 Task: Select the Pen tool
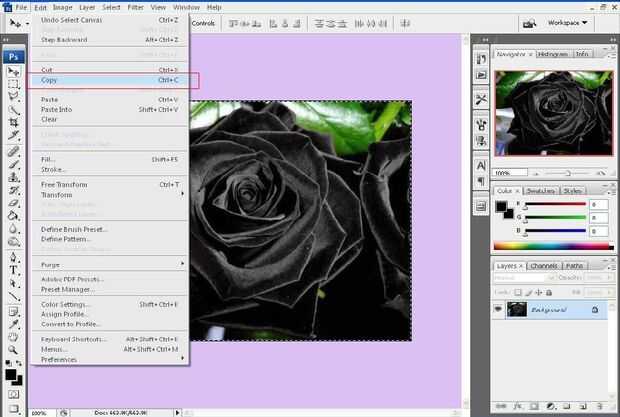[x=13, y=257]
